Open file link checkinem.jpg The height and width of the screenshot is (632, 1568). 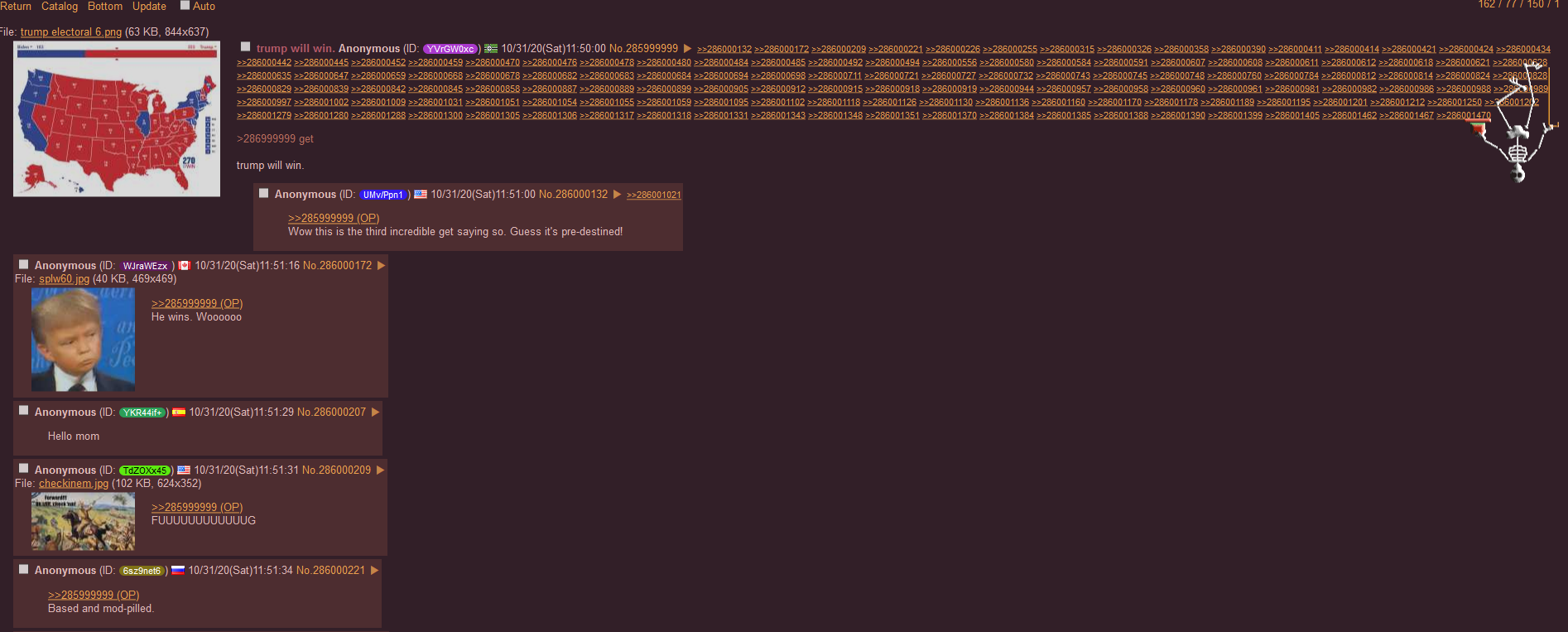74,483
